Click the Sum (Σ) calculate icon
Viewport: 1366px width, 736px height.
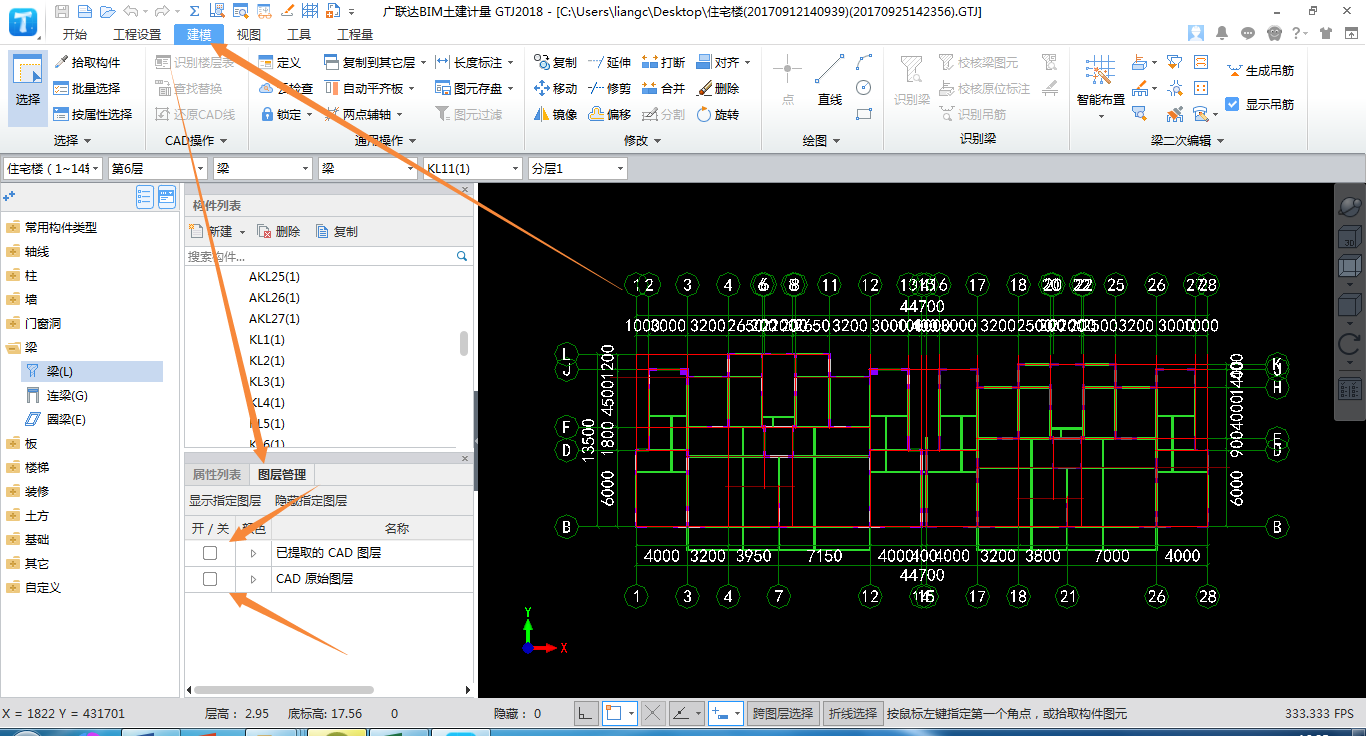tap(195, 11)
